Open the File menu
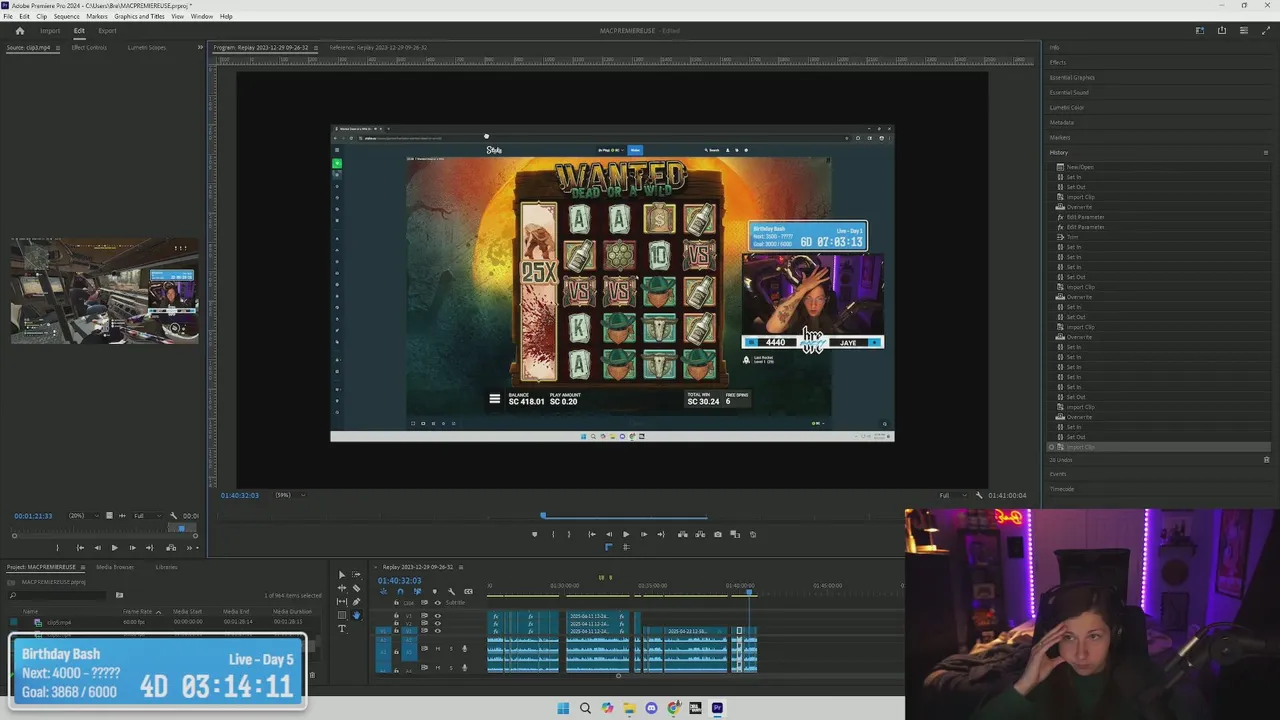1280x720 pixels. [8, 16]
